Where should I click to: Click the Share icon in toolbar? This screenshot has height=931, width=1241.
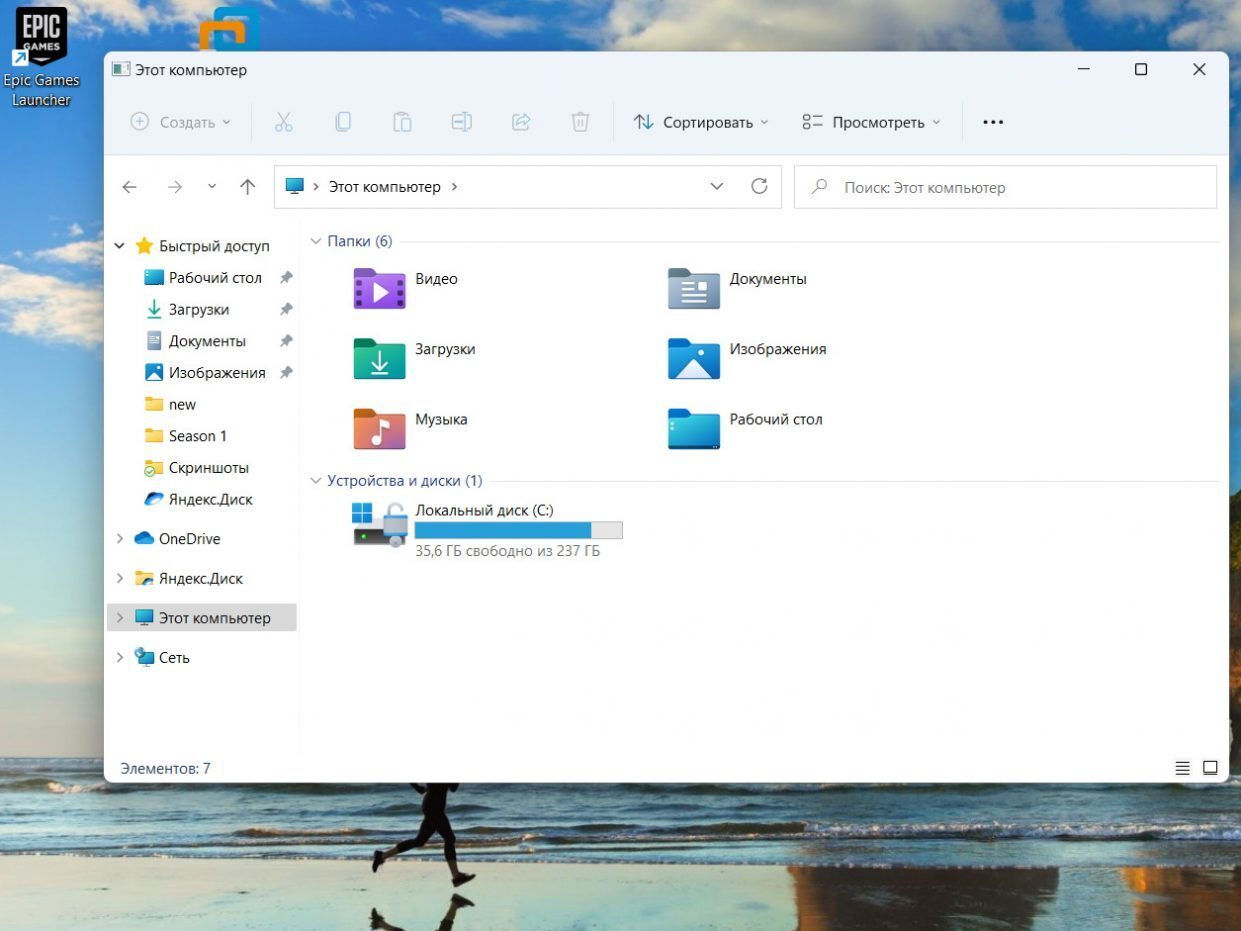click(x=520, y=122)
